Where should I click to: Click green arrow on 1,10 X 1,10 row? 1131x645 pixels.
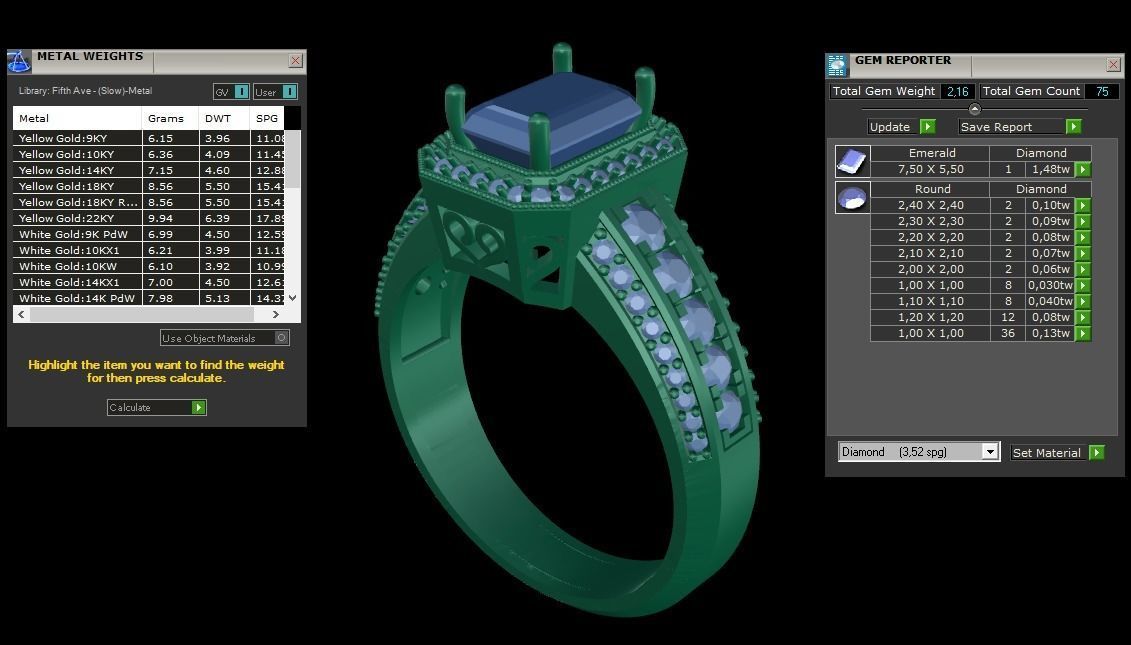click(1083, 301)
